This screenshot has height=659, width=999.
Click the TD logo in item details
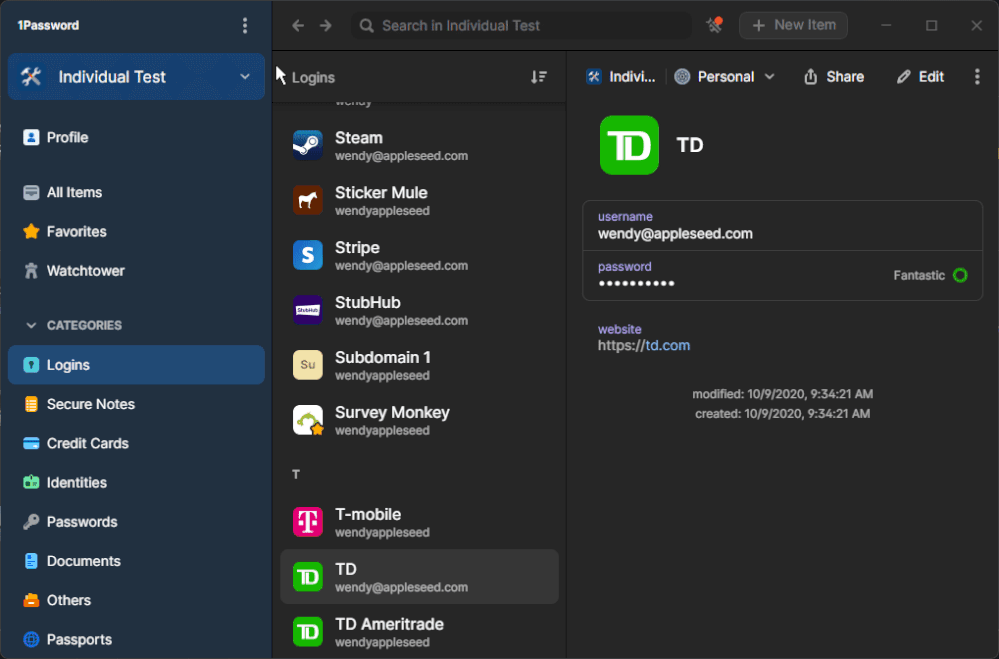(629, 145)
